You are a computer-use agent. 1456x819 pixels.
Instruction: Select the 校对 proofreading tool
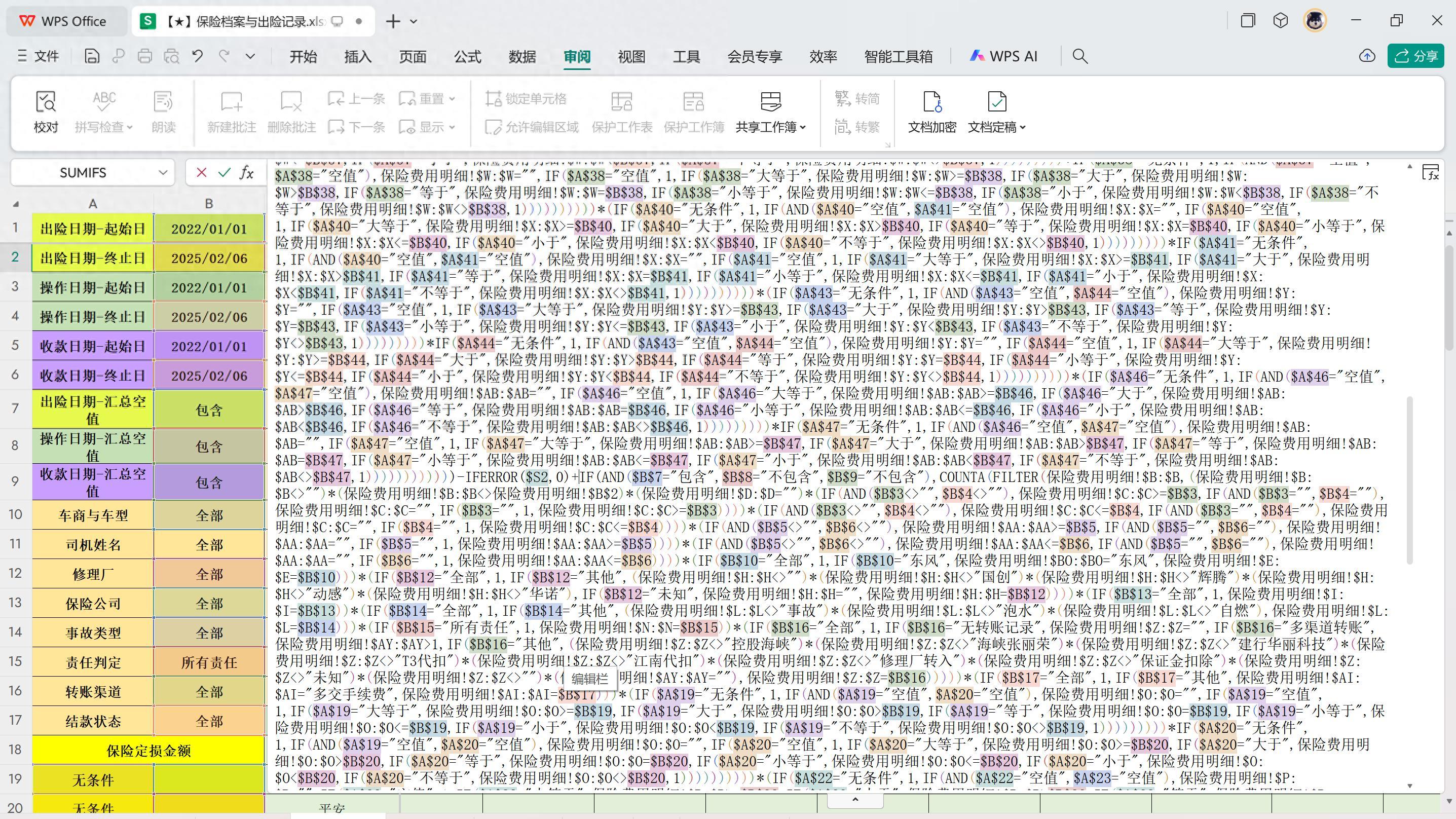coord(46,111)
